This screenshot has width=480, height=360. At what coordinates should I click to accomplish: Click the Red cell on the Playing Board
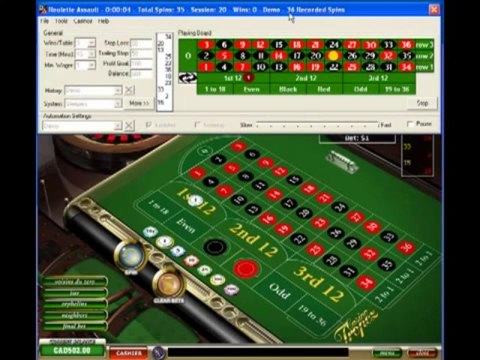pyautogui.click(x=324, y=89)
